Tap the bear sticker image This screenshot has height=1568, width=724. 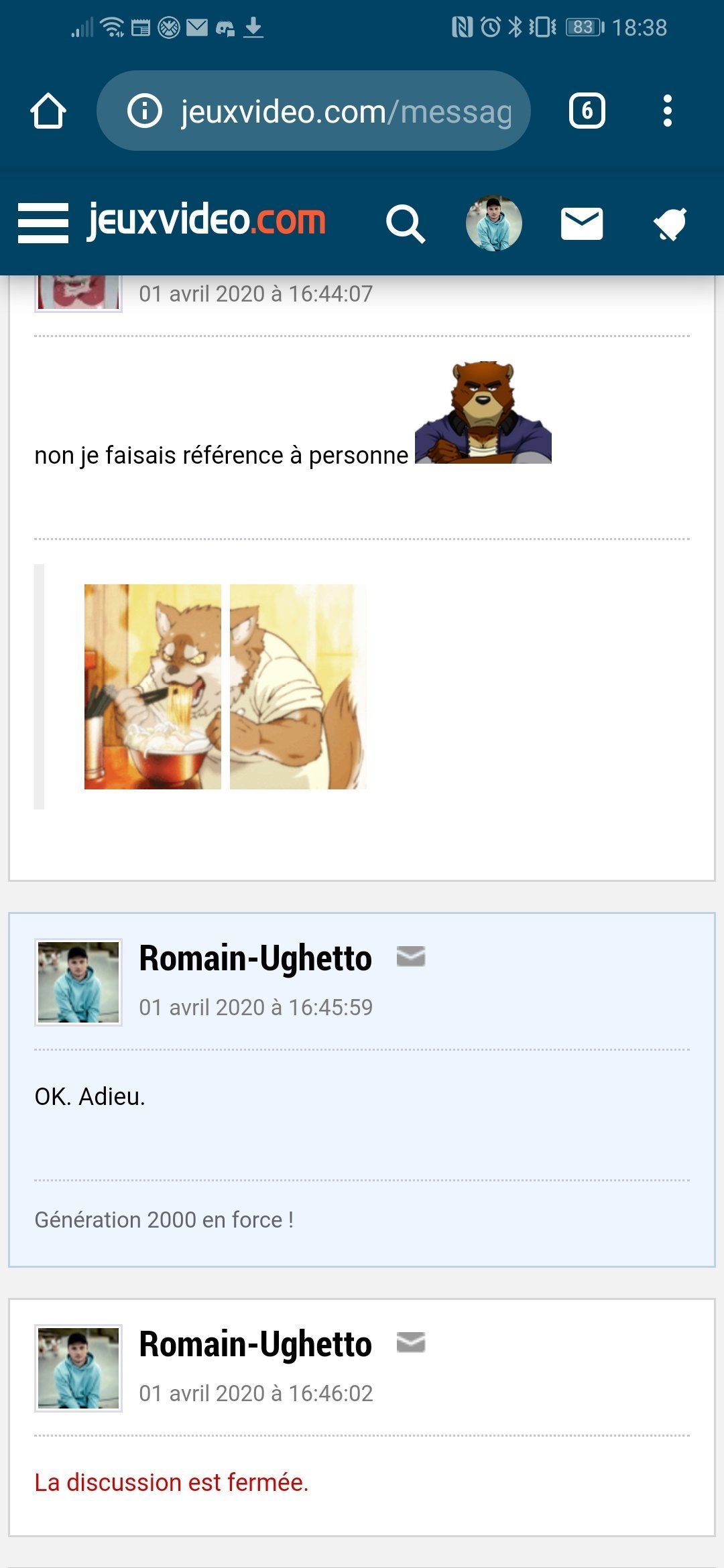483,413
